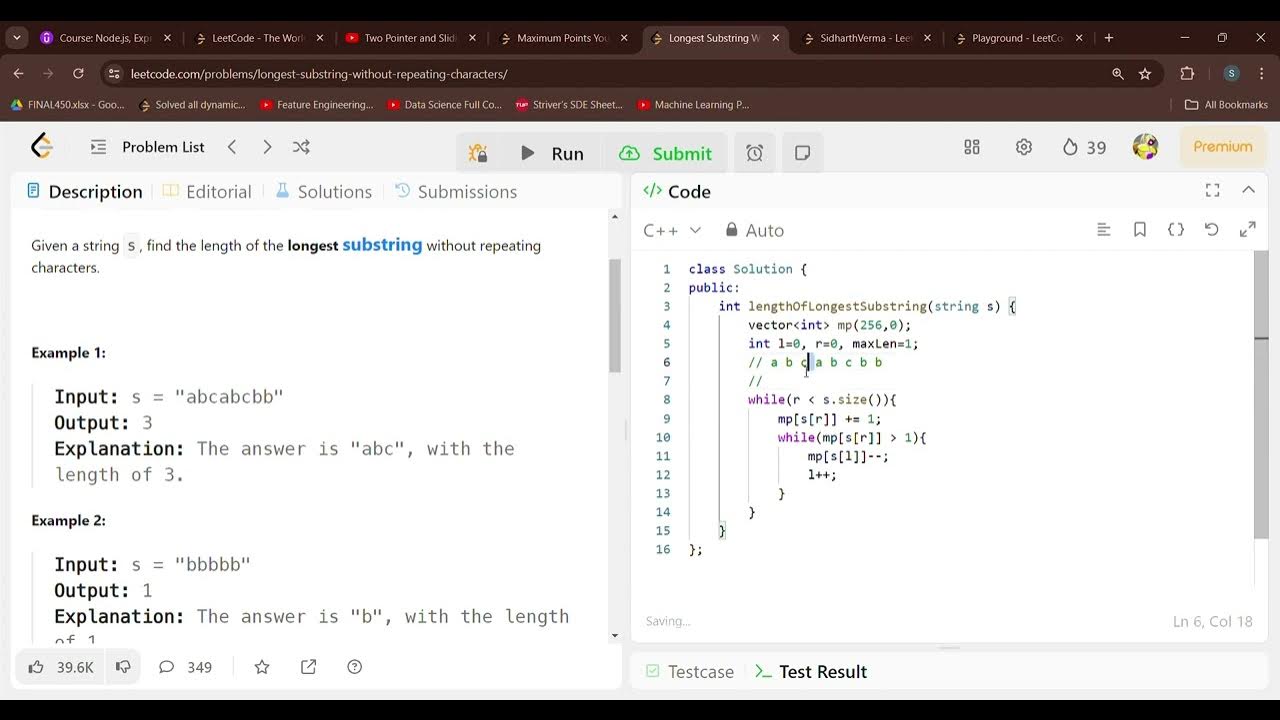The width and height of the screenshot is (1280, 720).
Task: Switch to the Description tab
Action: point(85,191)
